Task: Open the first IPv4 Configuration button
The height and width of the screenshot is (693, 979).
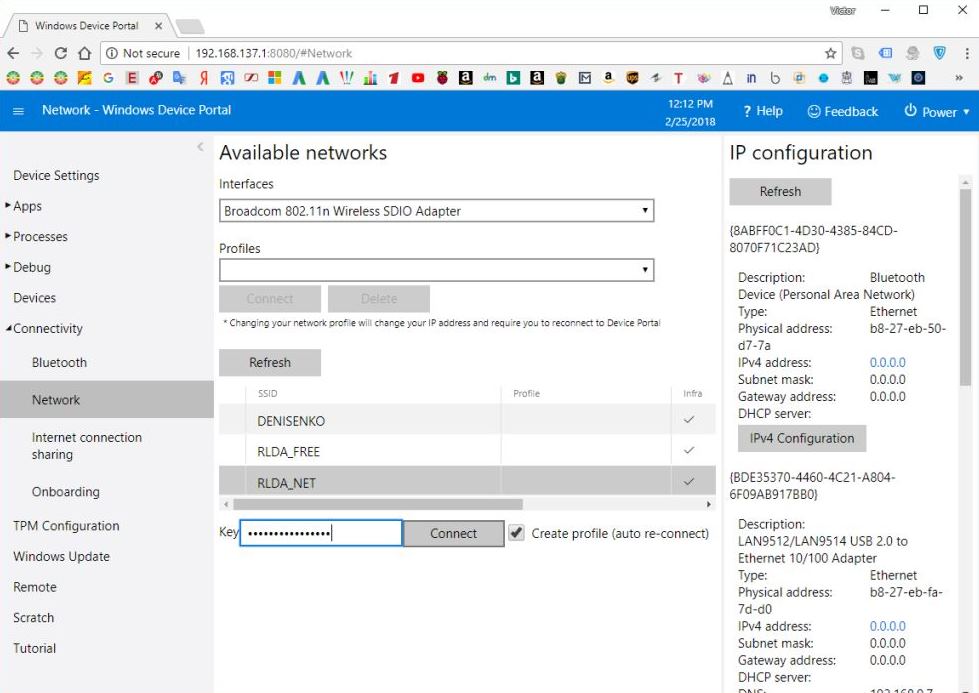Action: pos(802,438)
